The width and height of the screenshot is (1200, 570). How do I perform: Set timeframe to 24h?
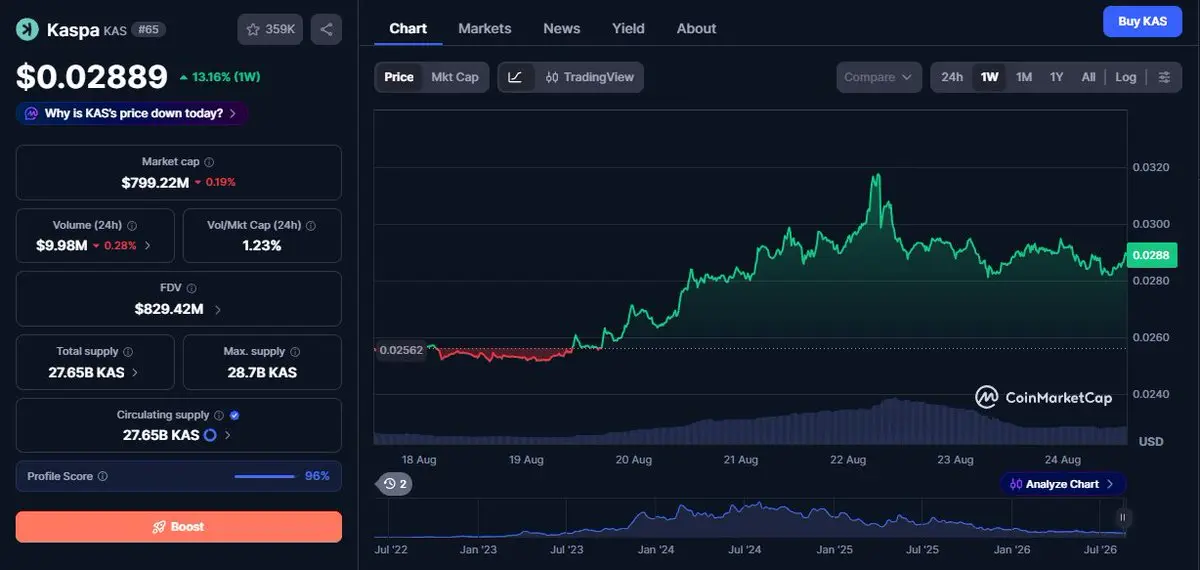952,77
